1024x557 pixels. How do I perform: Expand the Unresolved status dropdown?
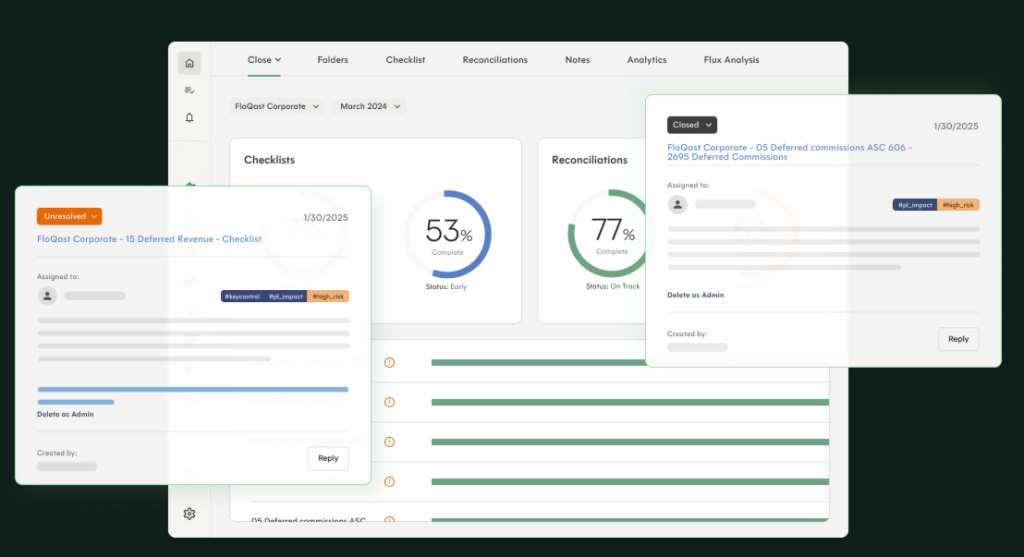(70, 216)
